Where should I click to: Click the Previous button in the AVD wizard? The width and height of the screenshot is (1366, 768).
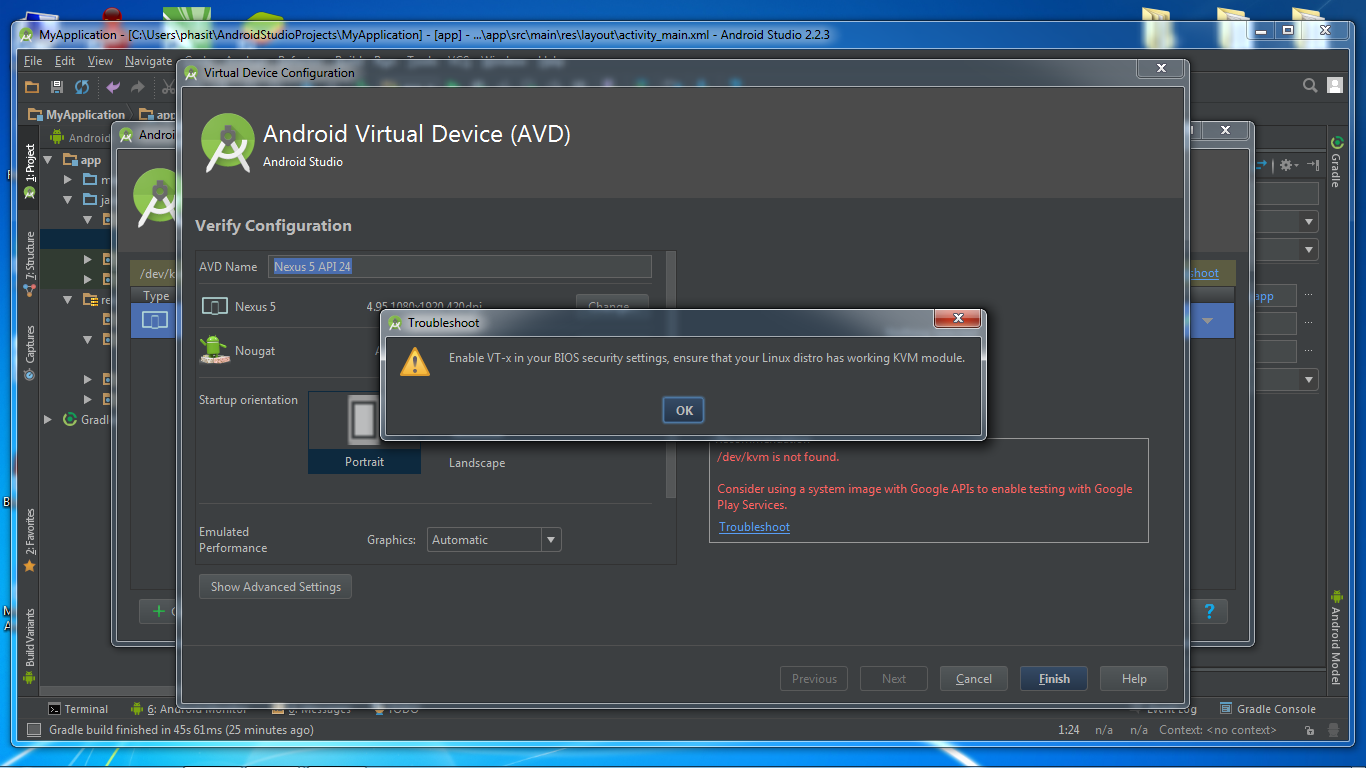814,679
